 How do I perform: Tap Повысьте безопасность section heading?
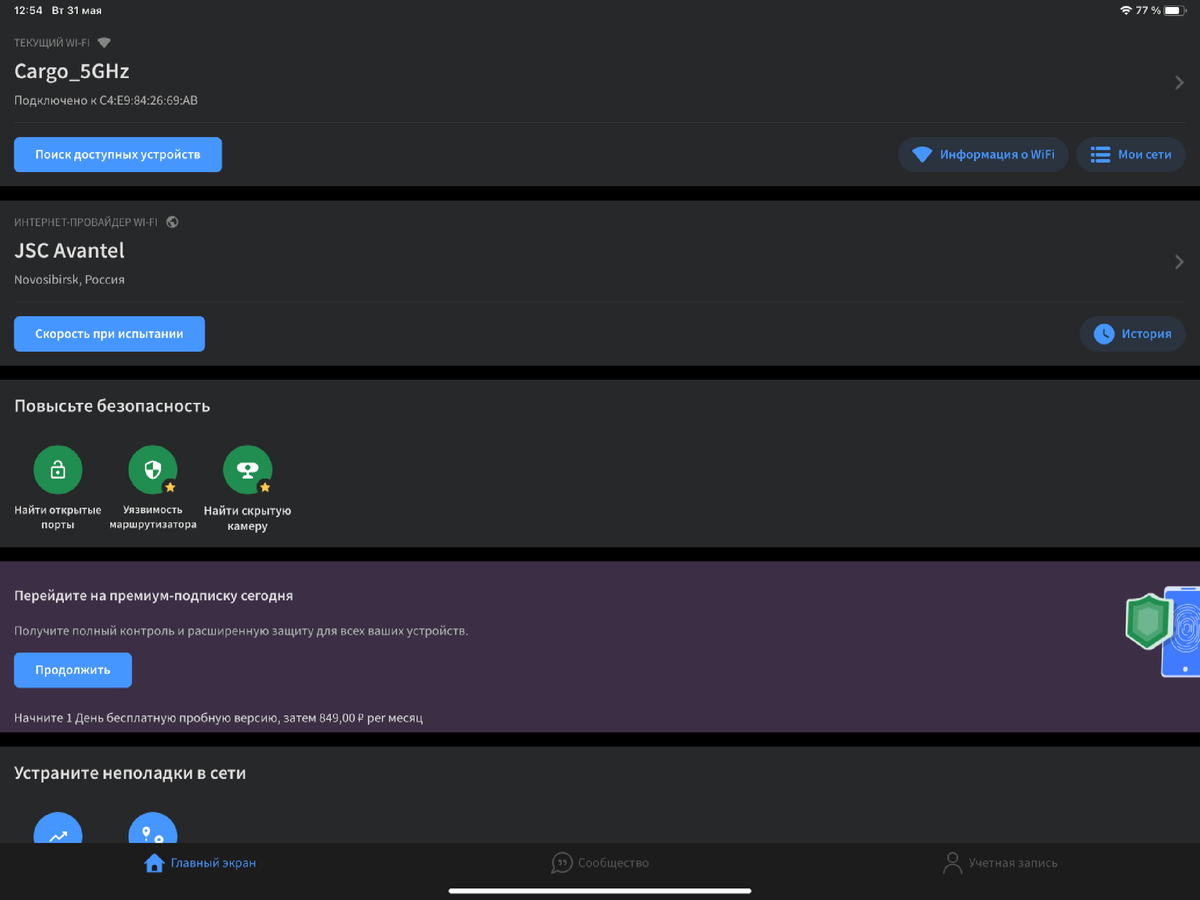(x=112, y=406)
